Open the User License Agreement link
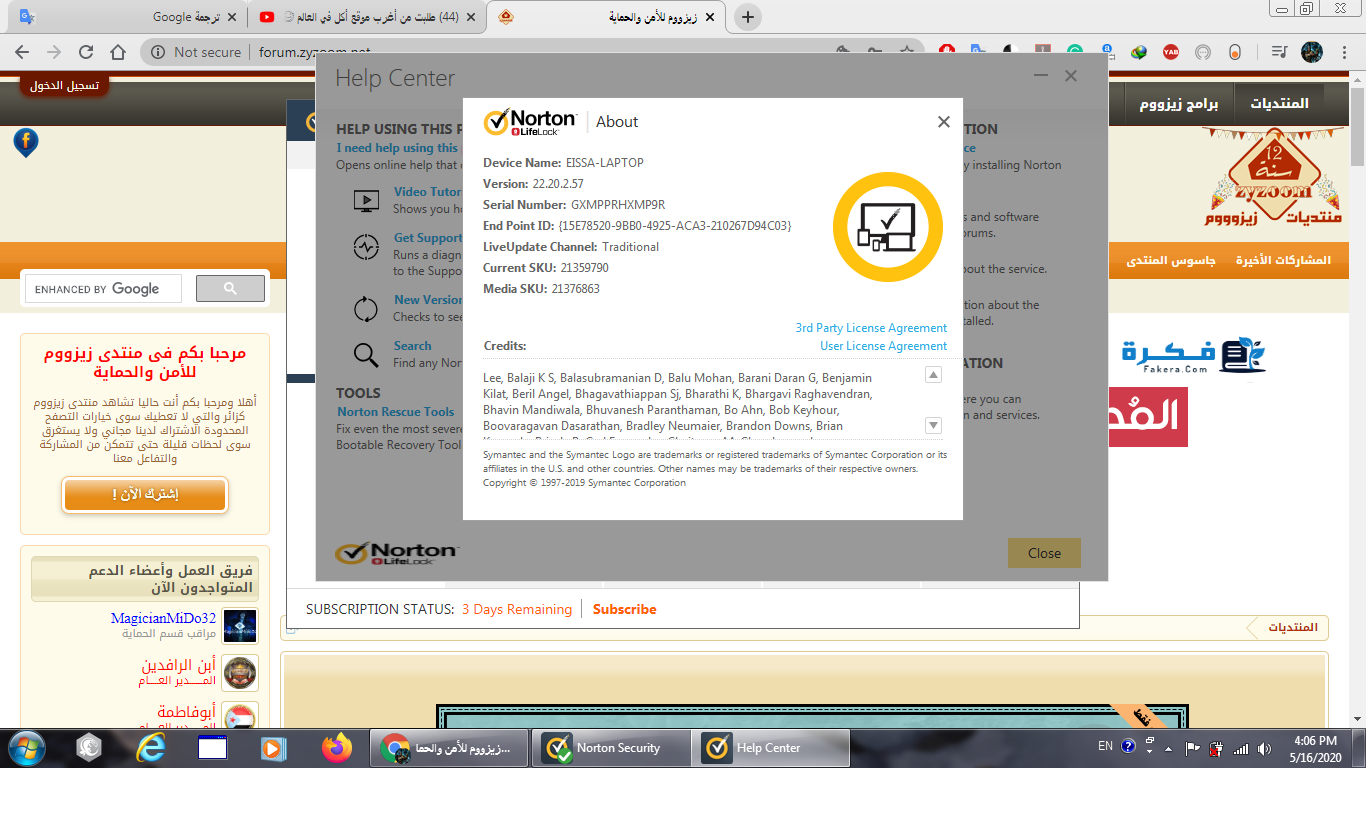Viewport: 1366px width, 822px height. [883, 346]
